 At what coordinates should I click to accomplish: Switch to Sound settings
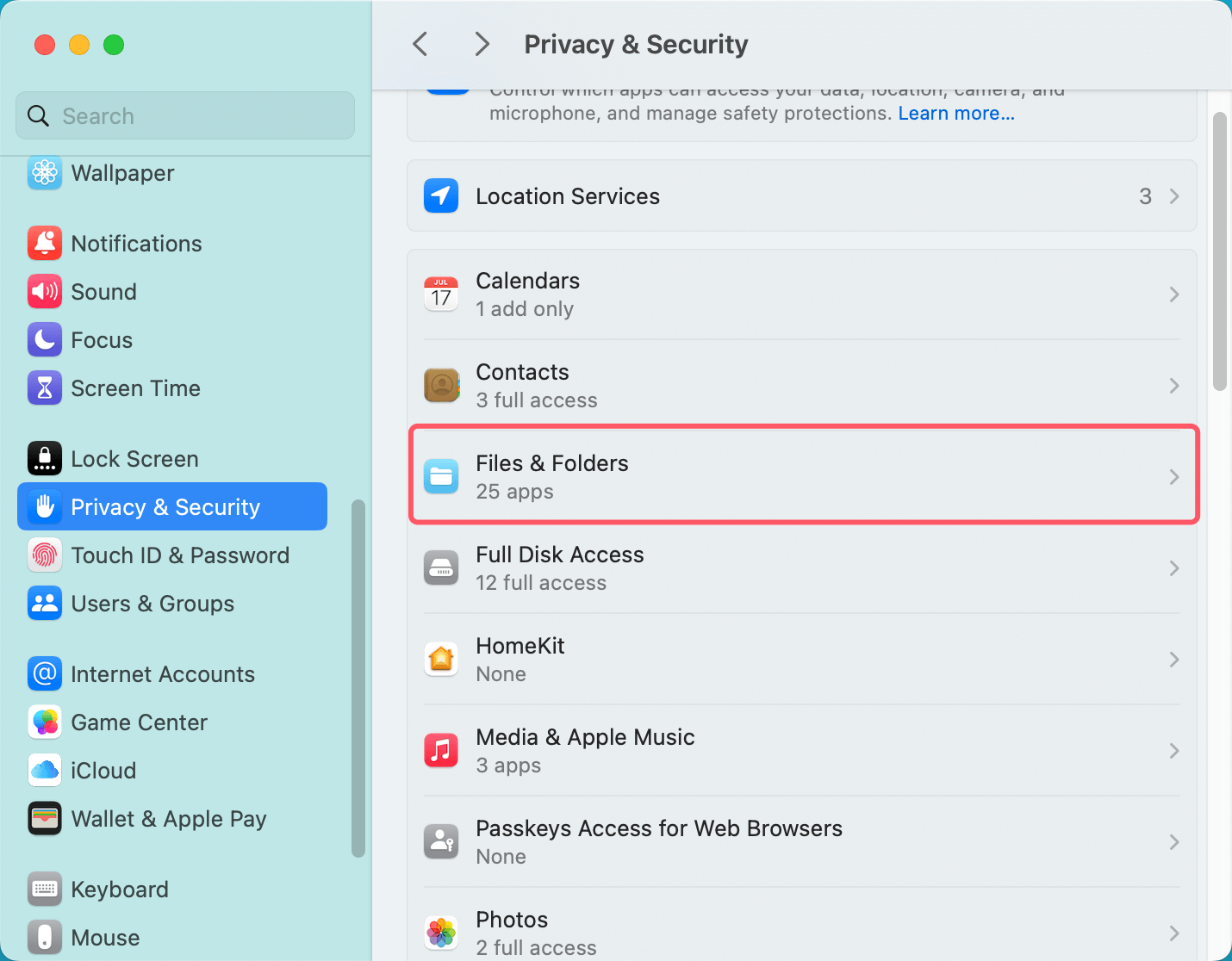coord(103,291)
